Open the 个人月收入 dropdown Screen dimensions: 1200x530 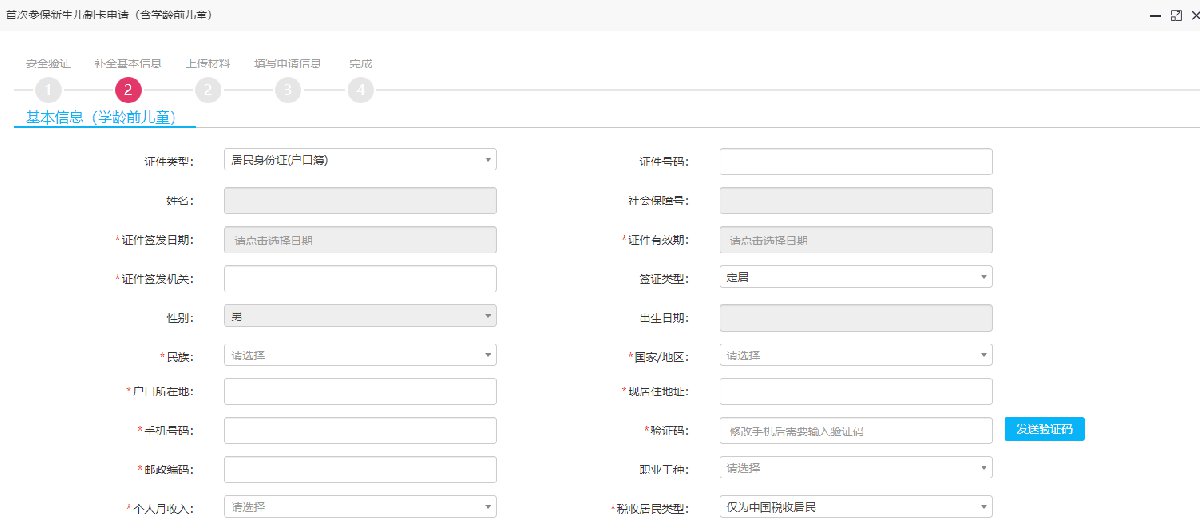click(x=360, y=507)
